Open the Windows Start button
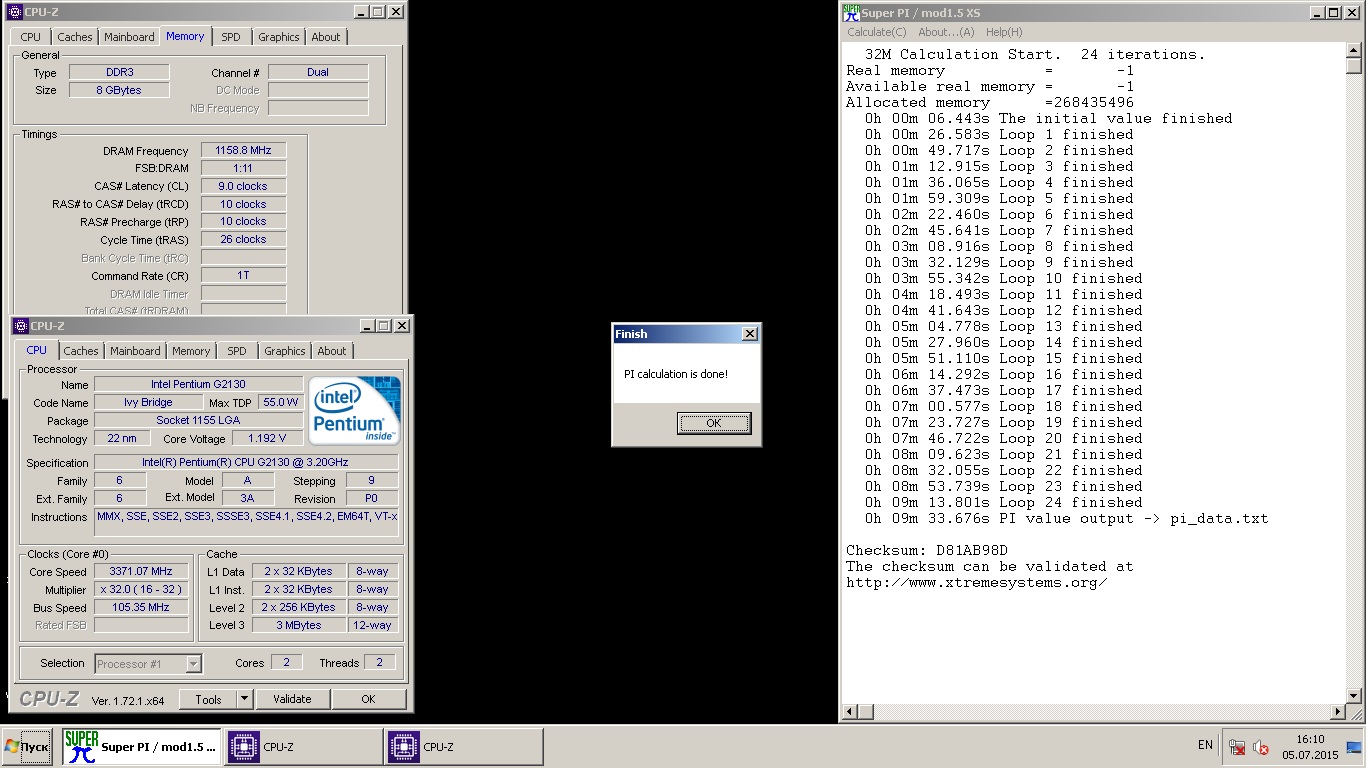The height and width of the screenshot is (768, 1366). 27,747
